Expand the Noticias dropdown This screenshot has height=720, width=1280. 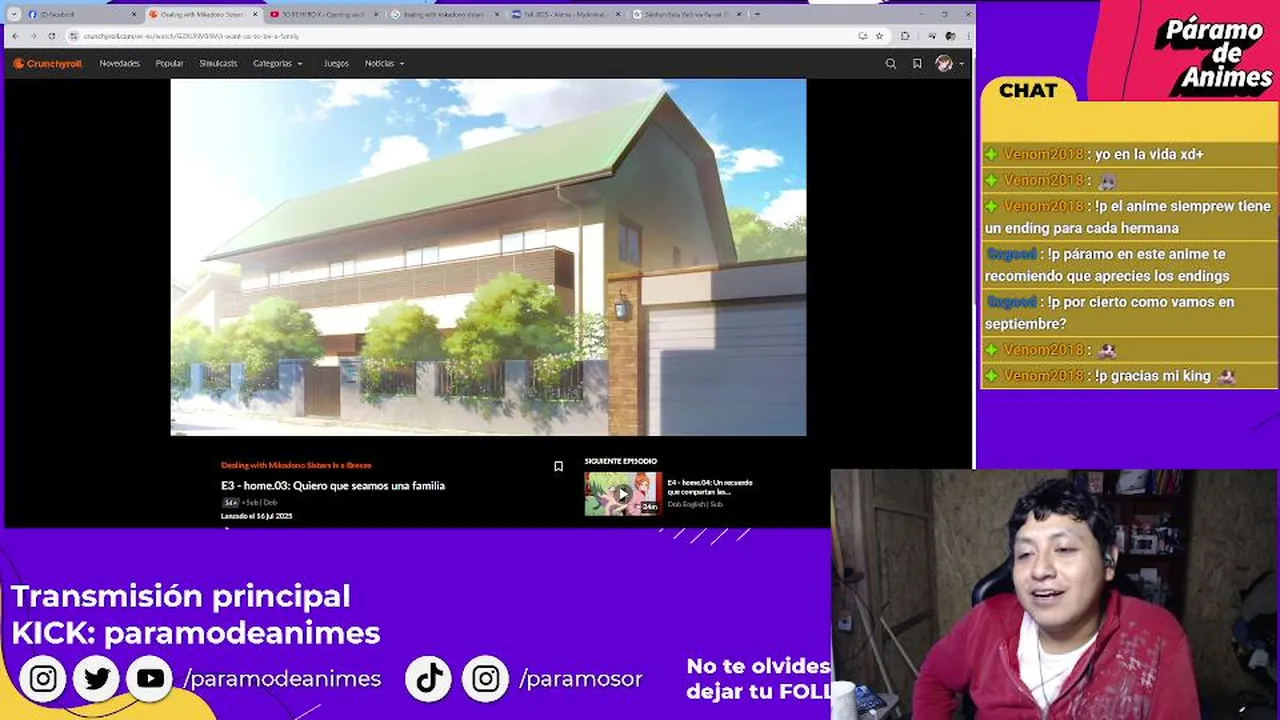pos(384,63)
